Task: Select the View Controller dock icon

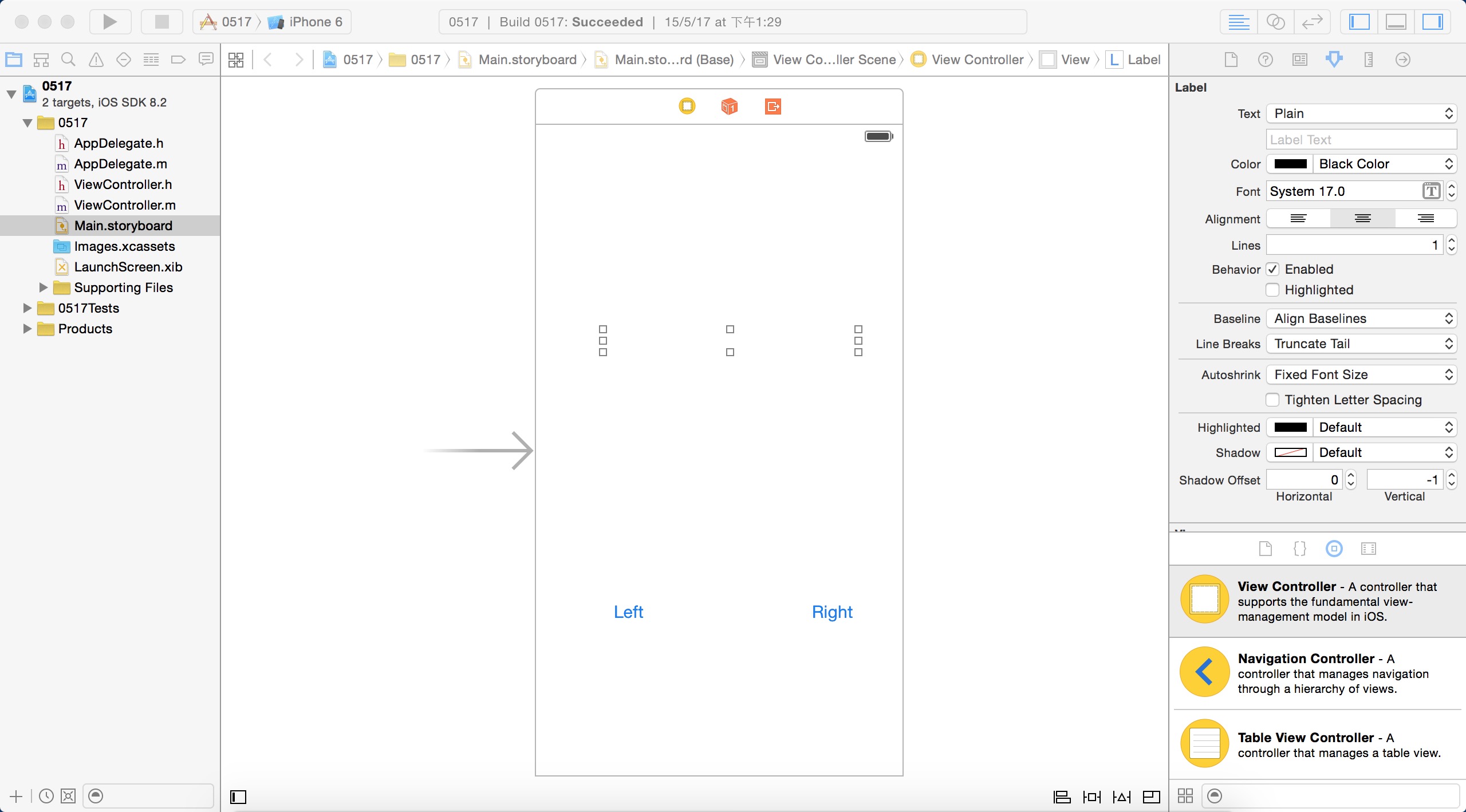Action: [687, 106]
